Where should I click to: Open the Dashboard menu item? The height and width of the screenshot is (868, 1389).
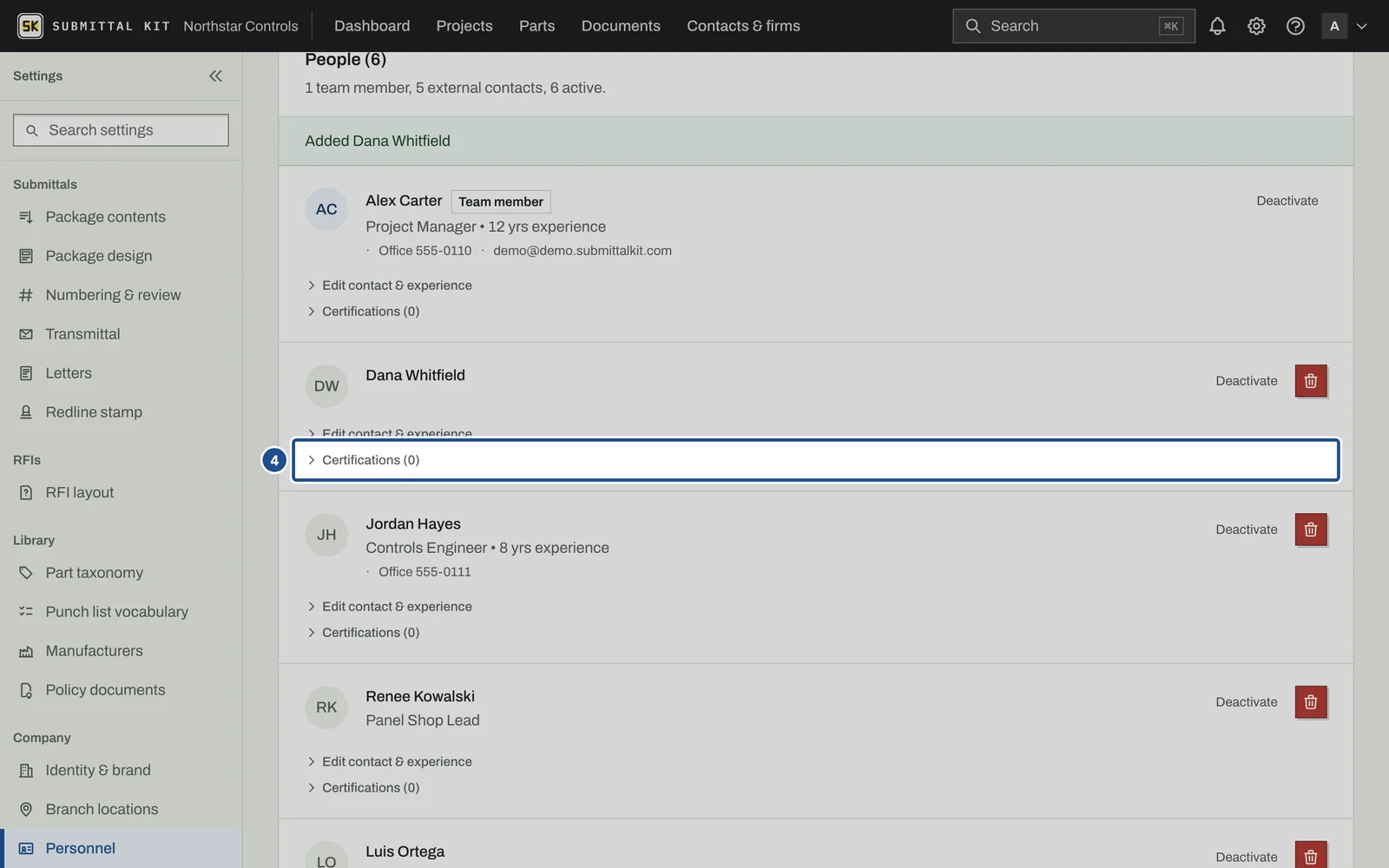(x=372, y=26)
